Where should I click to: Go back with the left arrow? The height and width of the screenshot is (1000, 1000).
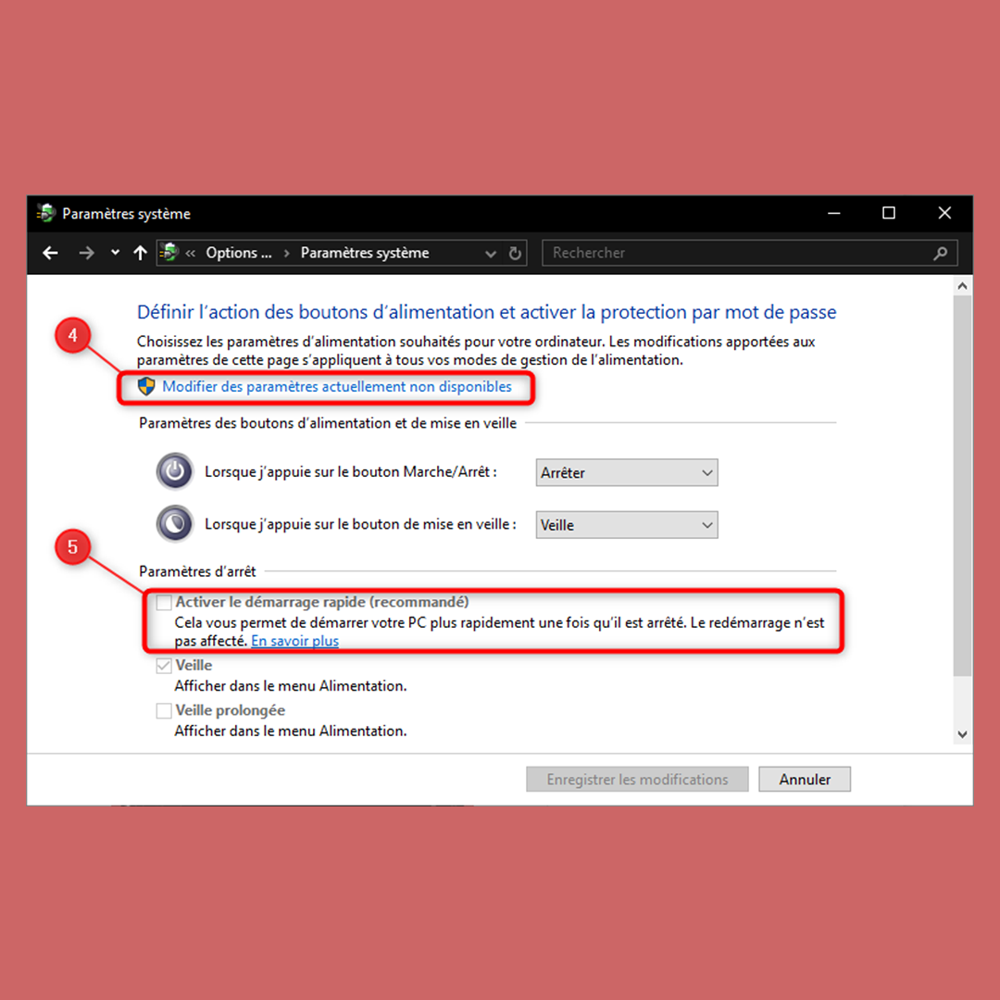(x=50, y=253)
